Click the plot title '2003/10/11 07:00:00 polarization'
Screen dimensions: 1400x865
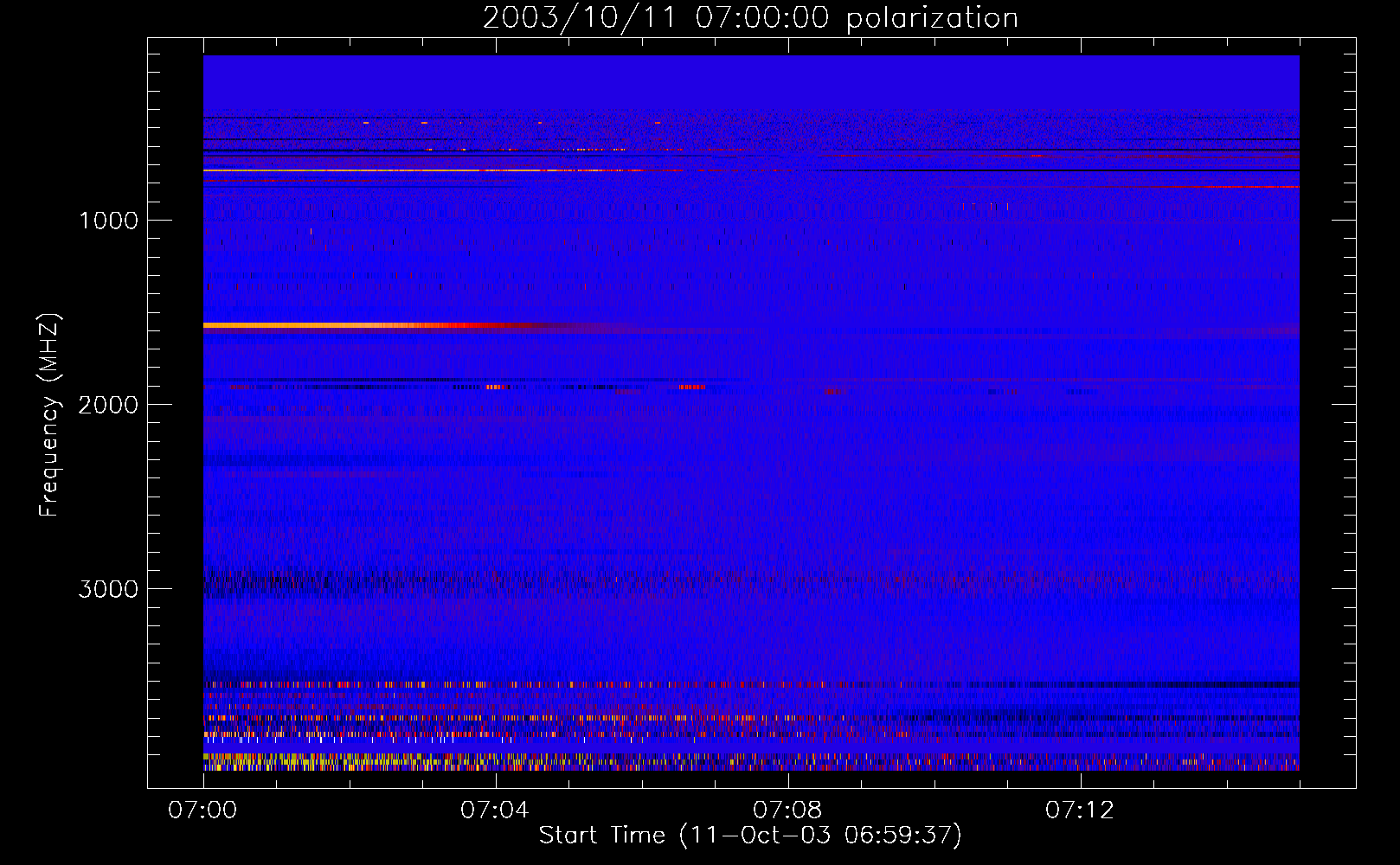point(750,18)
